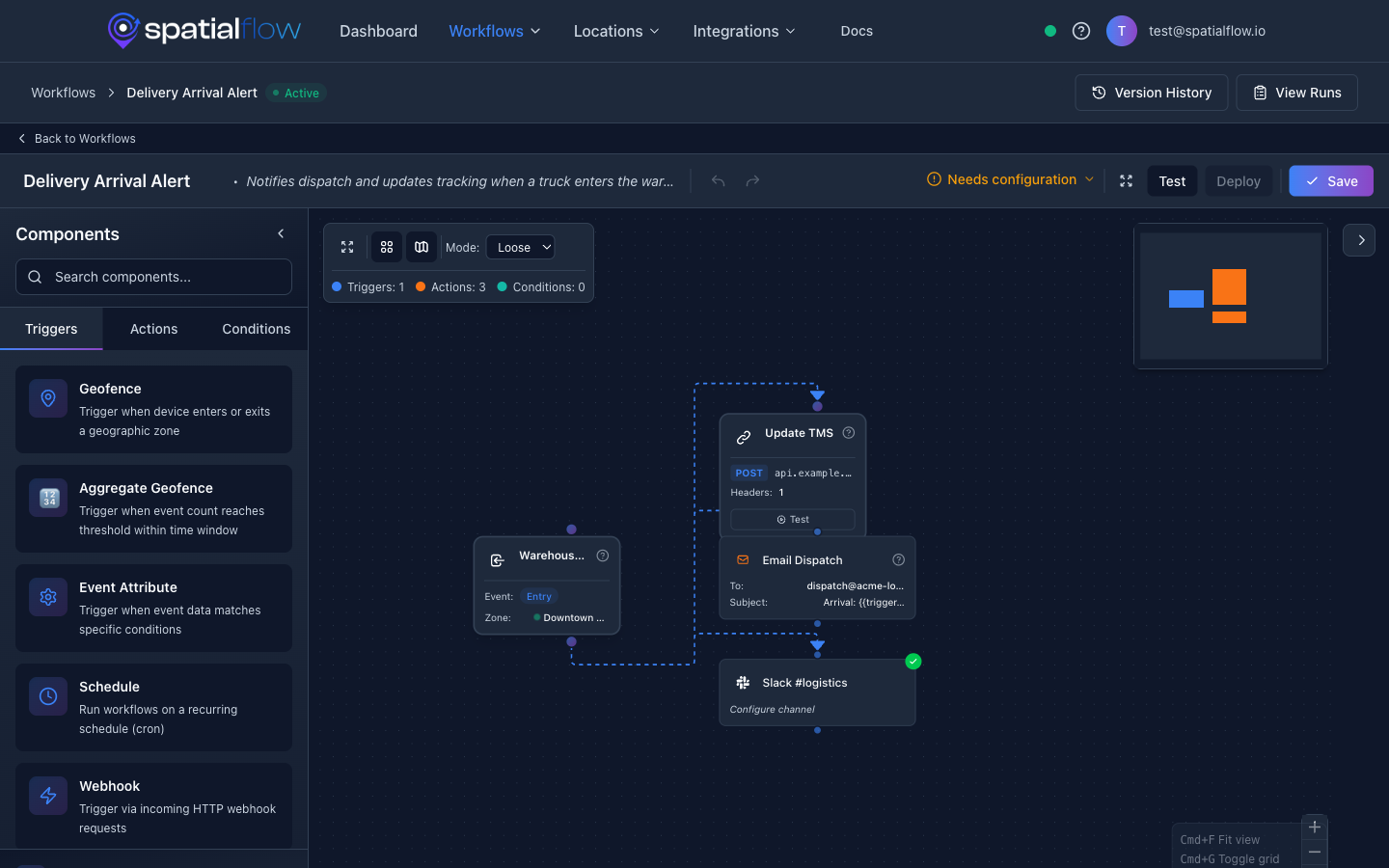
Task: Collapse the Components panel with its chevron
Action: click(280, 233)
